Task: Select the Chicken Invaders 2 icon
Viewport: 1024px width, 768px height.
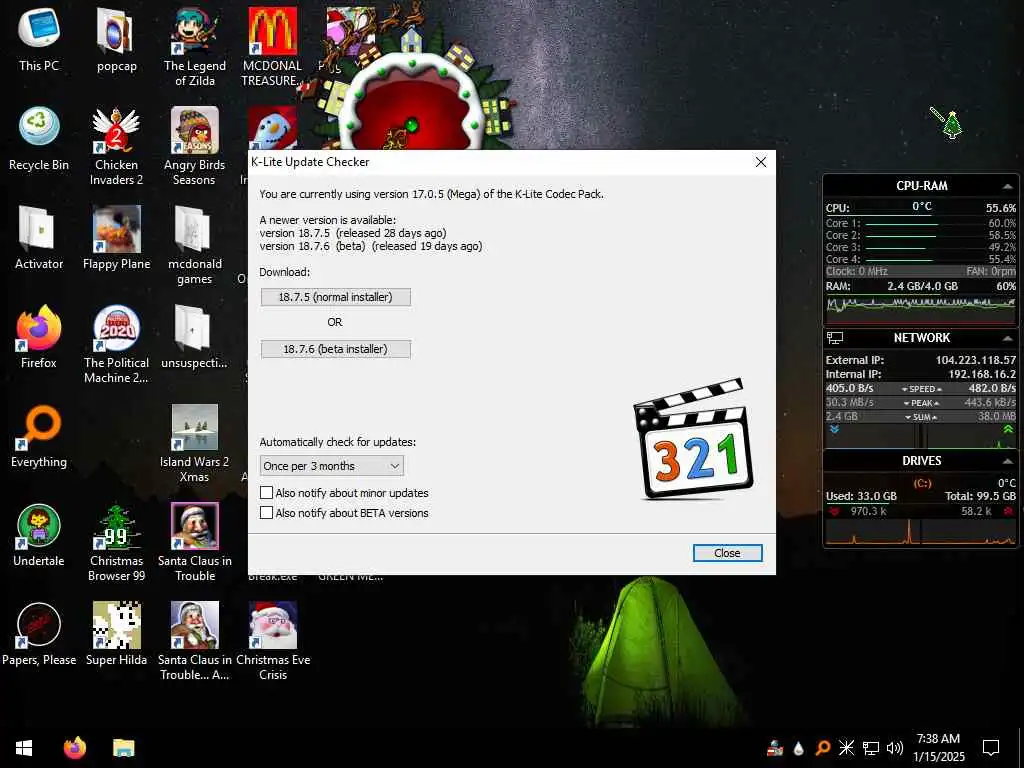Action: (116, 146)
